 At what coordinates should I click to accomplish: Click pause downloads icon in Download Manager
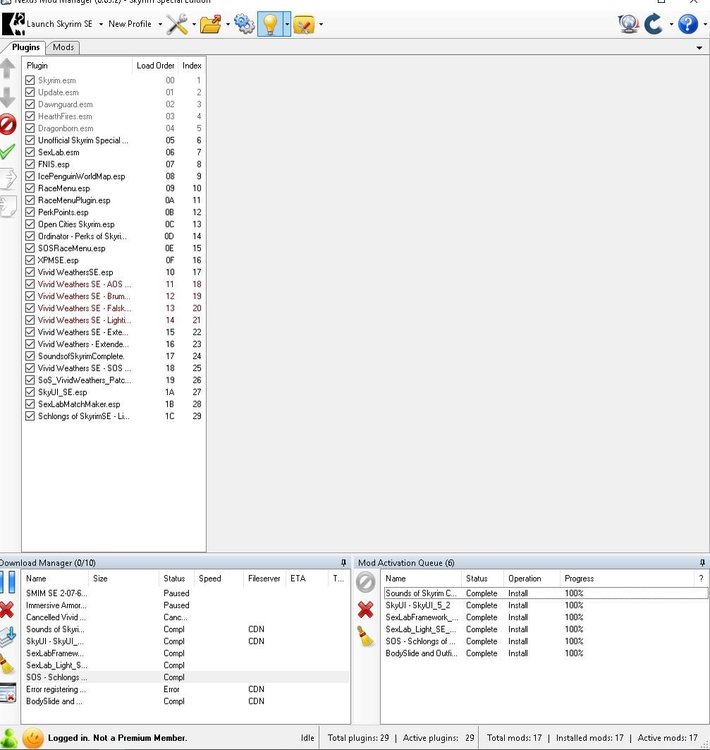(8, 582)
